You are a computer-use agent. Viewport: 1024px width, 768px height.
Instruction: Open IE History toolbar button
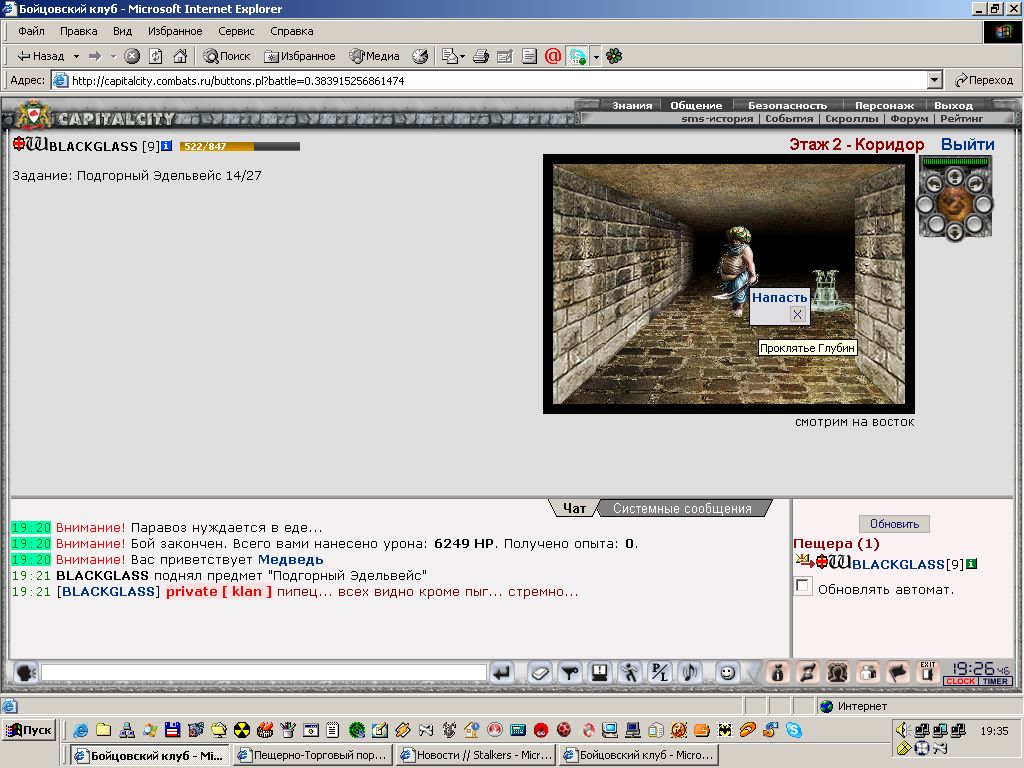pos(420,56)
